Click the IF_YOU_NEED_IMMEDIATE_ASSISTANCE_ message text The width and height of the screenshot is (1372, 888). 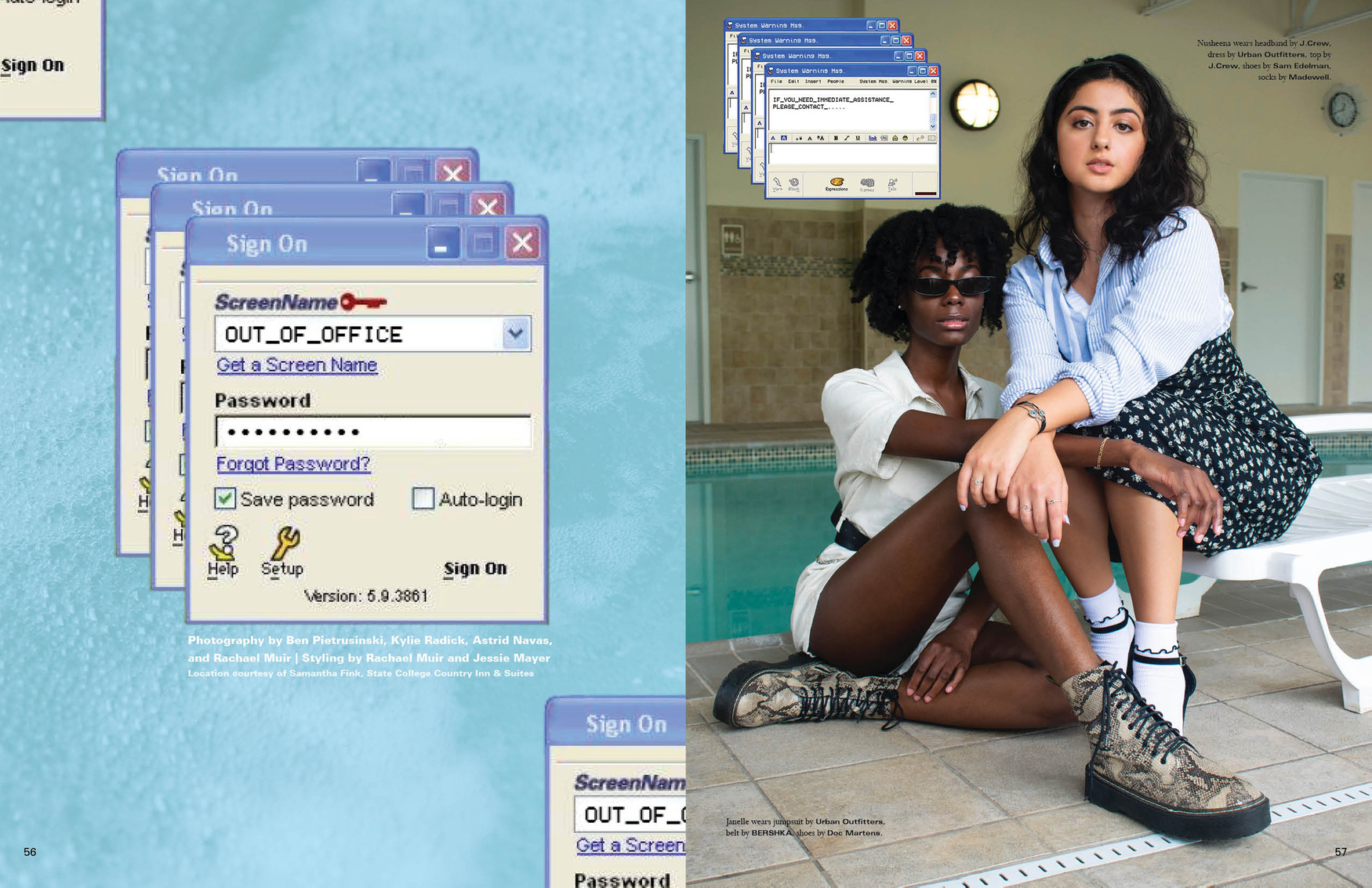(x=833, y=100)
